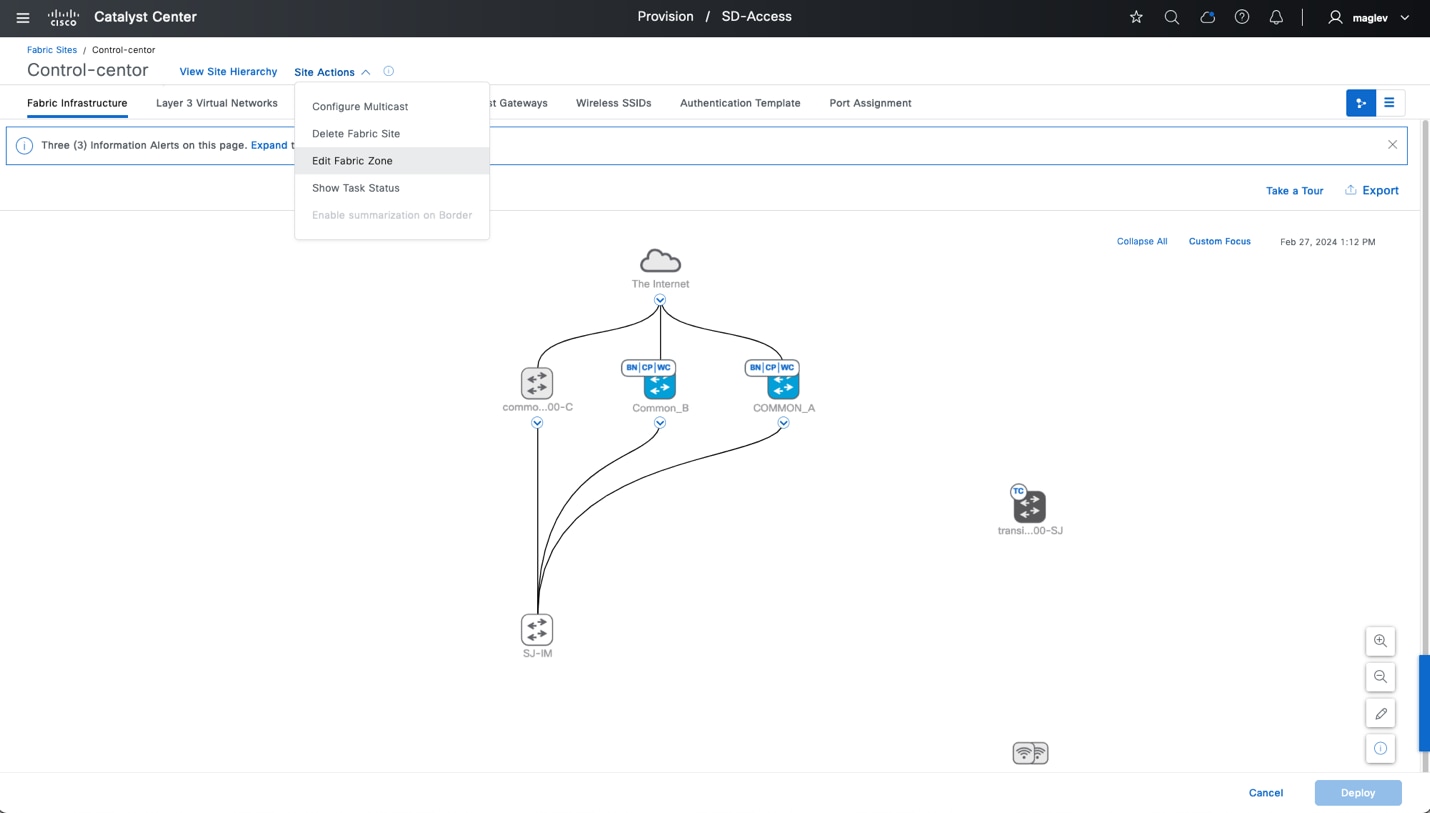Collapse chevron under Common_B node
Viewport: 1430px width, 813px height.
[x=660, y=423]
